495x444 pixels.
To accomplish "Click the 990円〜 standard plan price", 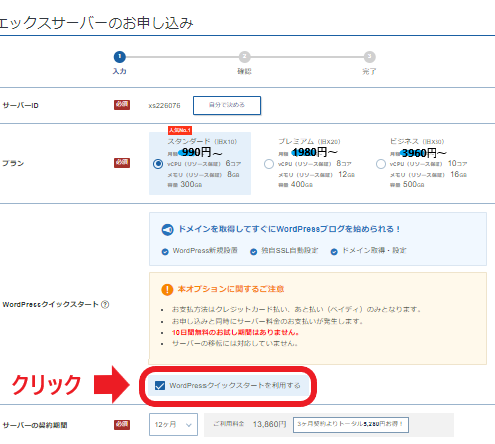I will coord(202,153).
